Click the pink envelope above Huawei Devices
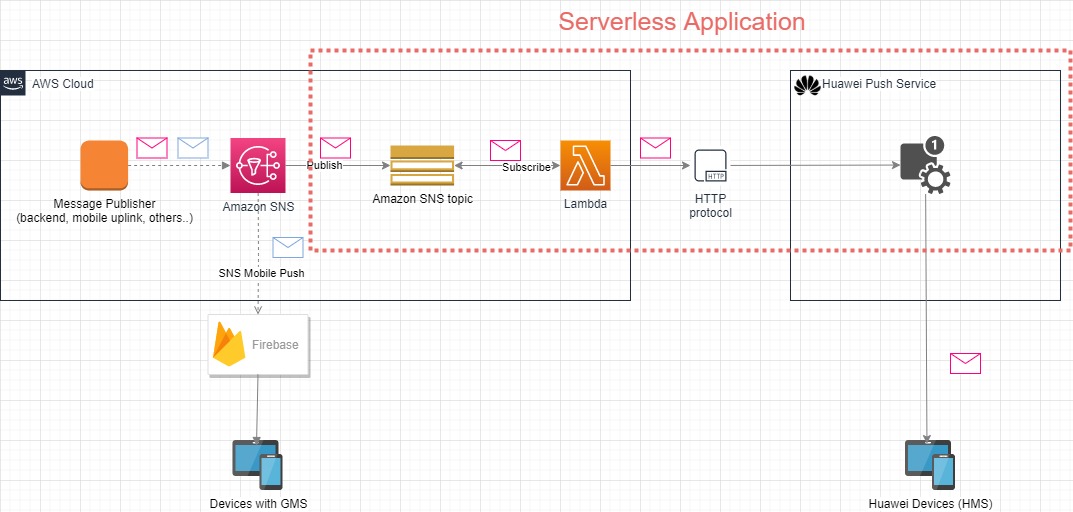This screenshot has height=512, width=1073. click(966, 363)
